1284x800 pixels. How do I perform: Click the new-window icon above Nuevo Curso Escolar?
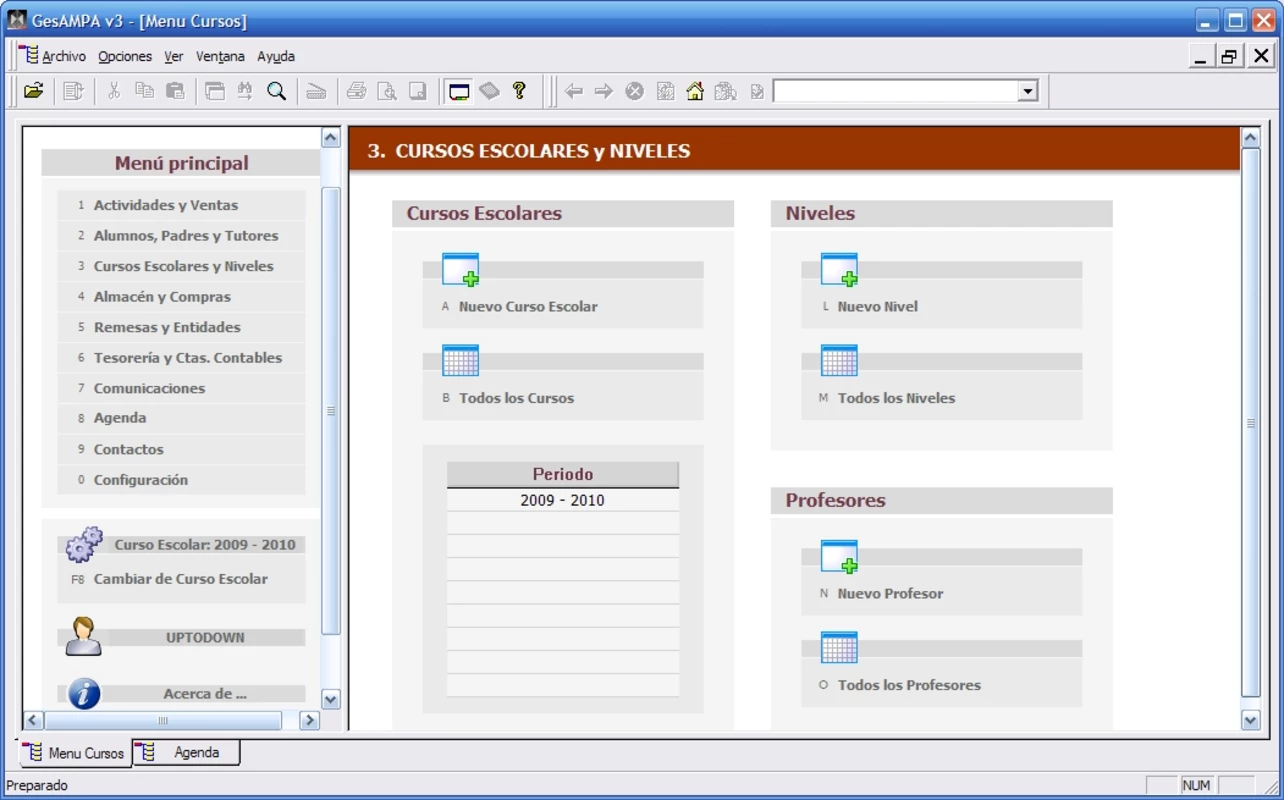(460, 269)
